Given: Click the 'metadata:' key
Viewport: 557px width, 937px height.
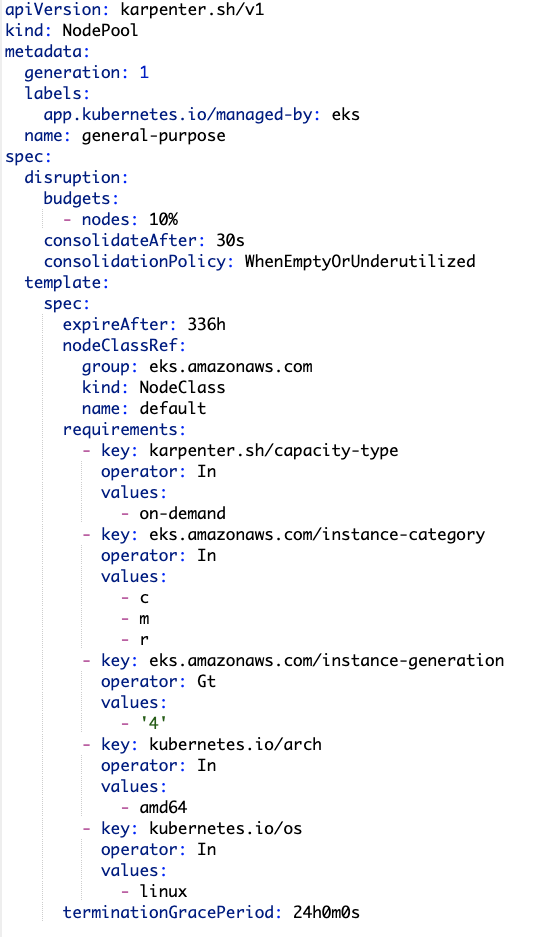Looking at the screenshot, I should (x=47, y=51).
